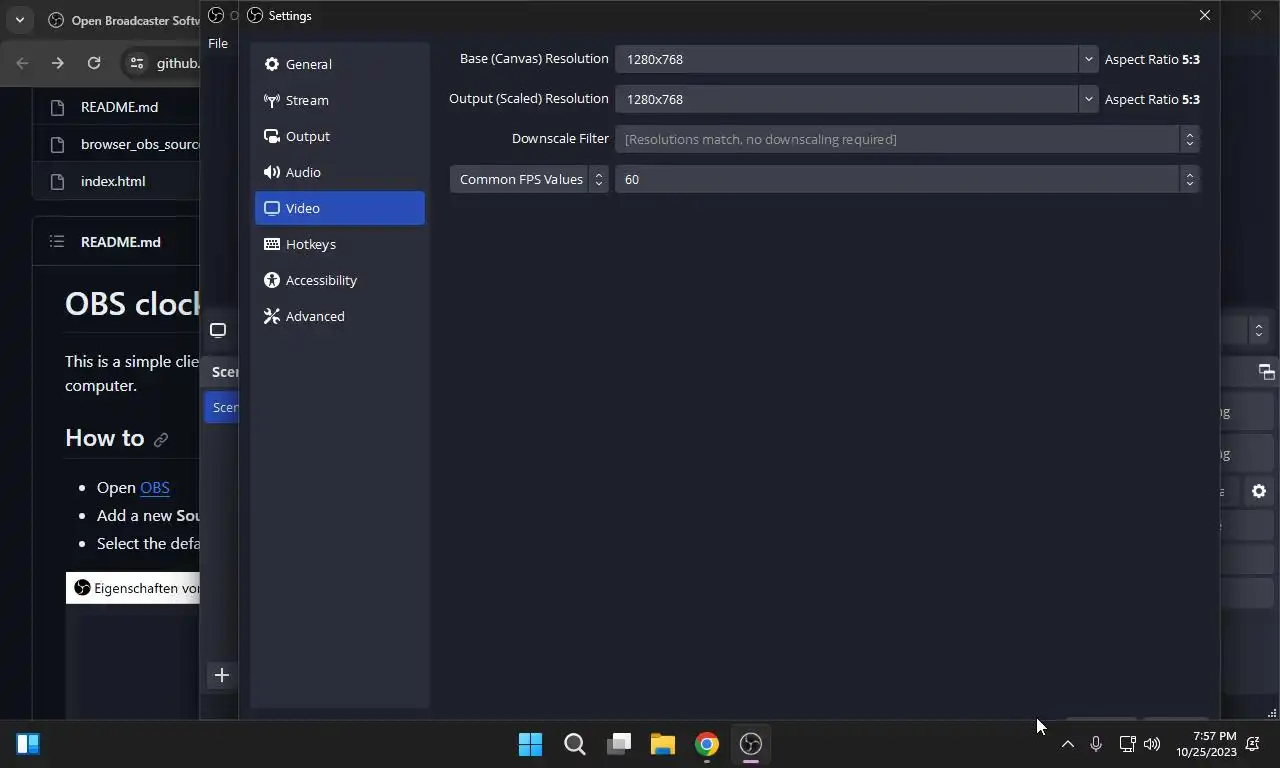1280x768 pixels.
Task: Select the Video settings category
Action: point(339,208)
